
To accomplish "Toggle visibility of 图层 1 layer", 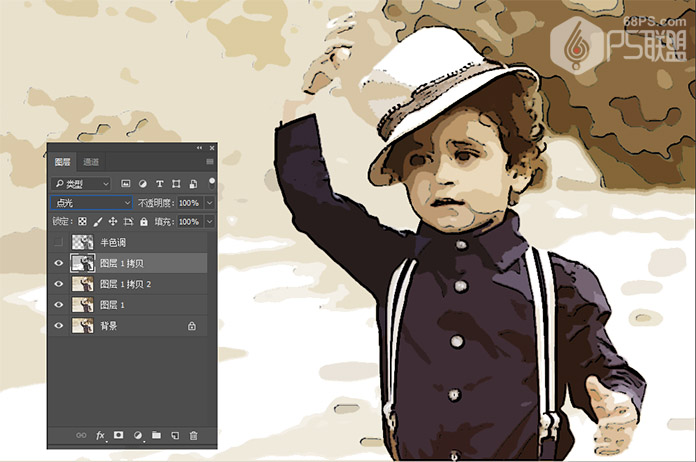I will [59, 305].
